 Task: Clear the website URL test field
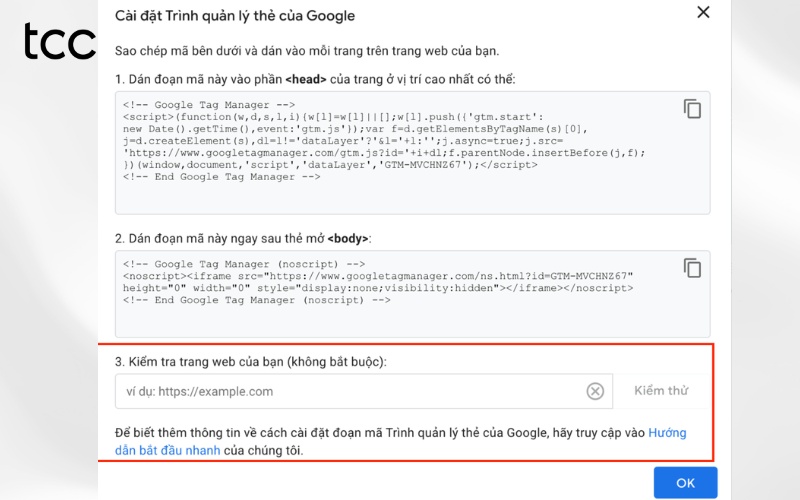pyautogui.click(x=595, y=391)
